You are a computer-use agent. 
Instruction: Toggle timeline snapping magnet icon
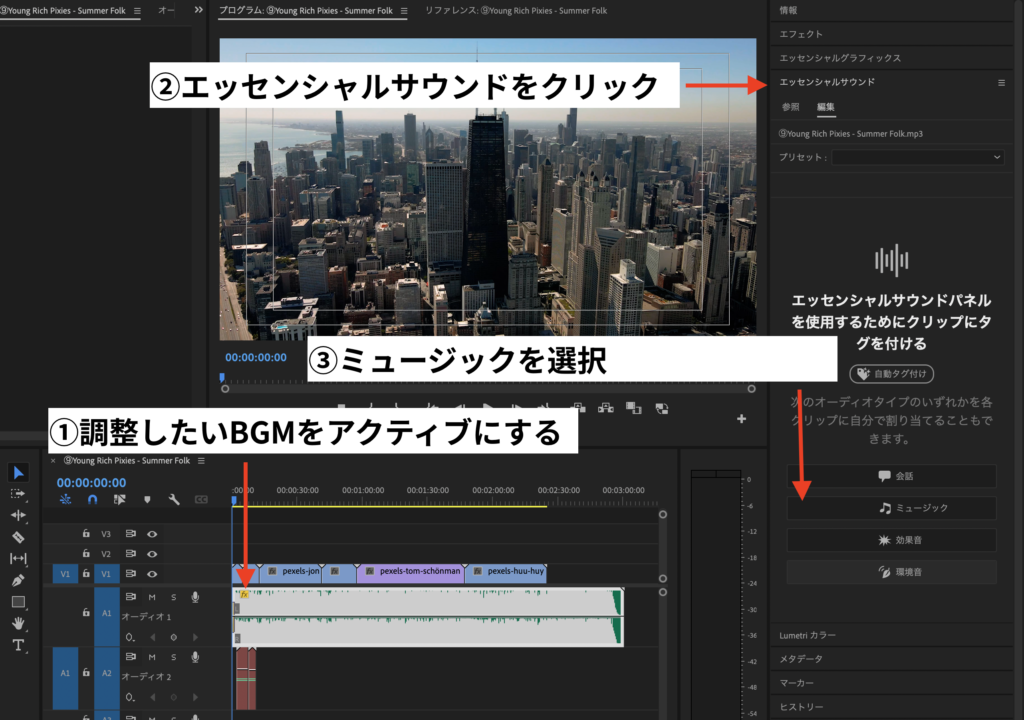point(93,499)
